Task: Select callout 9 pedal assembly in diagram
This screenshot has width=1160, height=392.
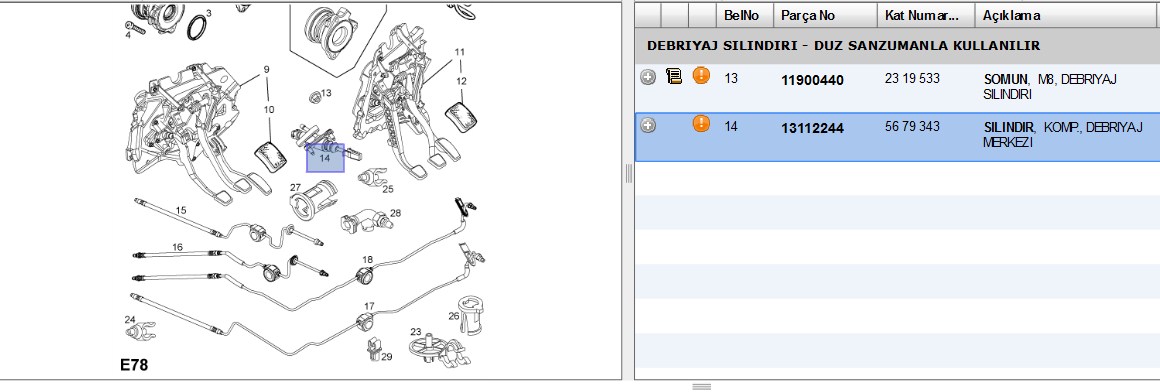Action: pos(266,70)
